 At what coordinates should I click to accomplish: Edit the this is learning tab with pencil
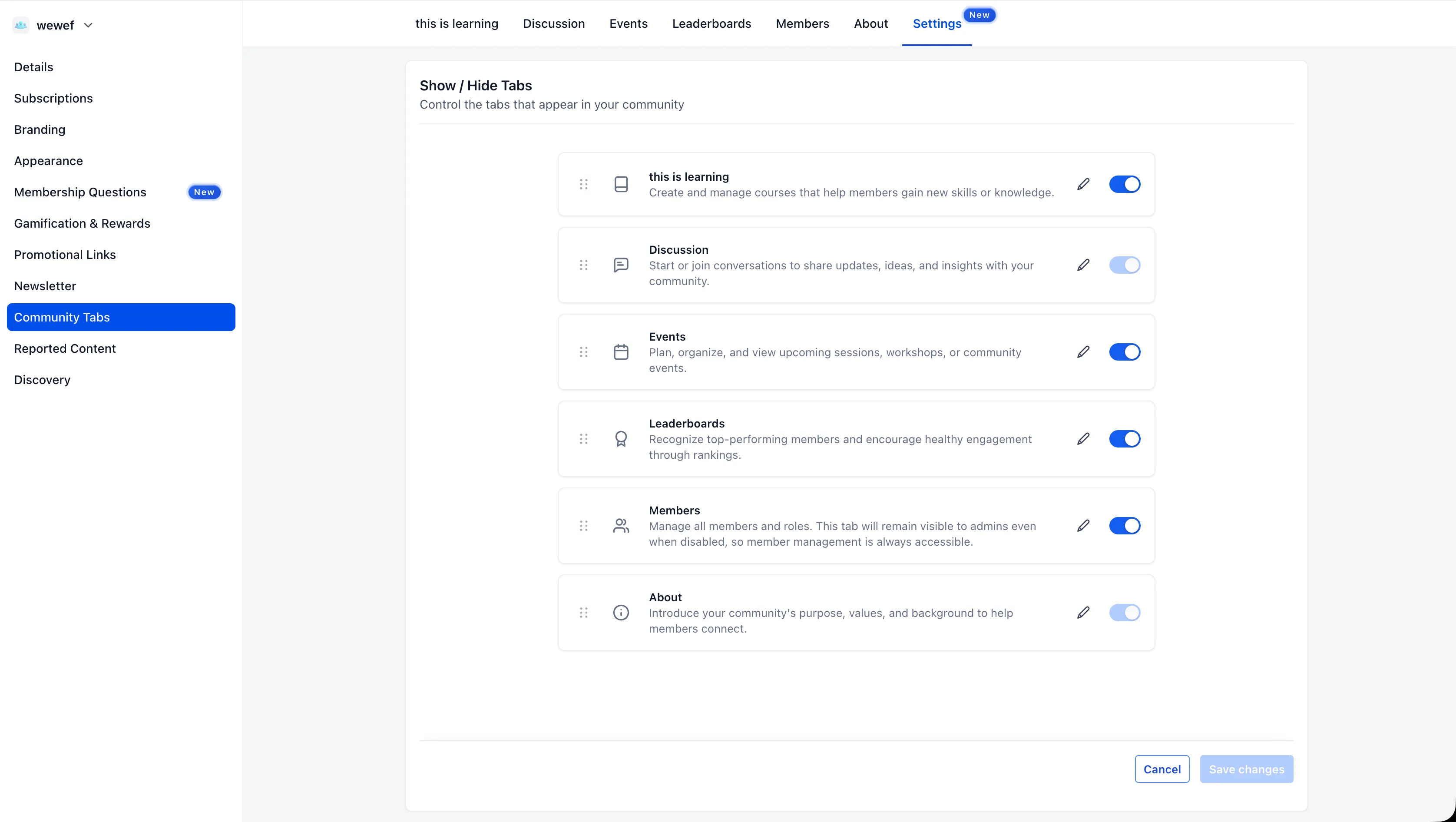pos(1083,184)
